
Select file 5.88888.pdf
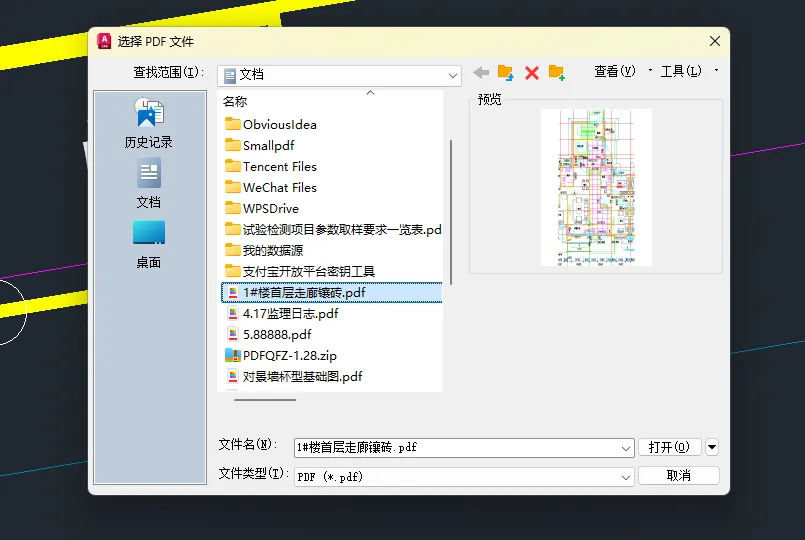[x=269, y=335]
